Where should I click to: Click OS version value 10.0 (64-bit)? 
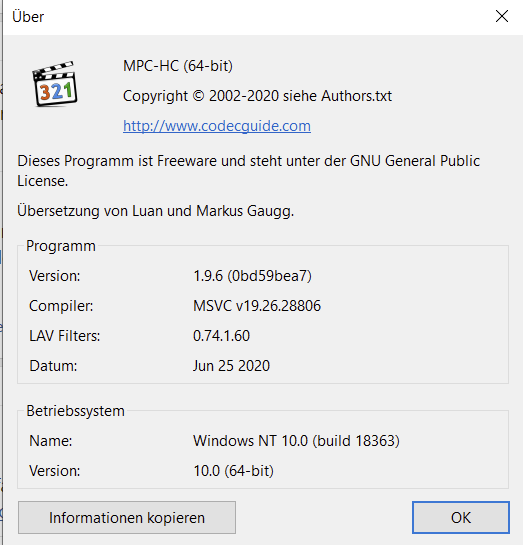(234, 471)
